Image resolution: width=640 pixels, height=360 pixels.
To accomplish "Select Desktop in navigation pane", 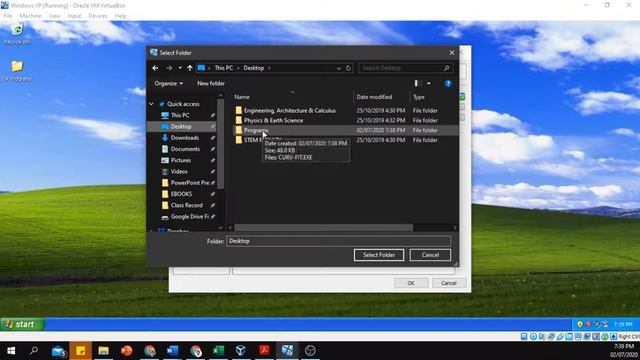I will click(x=182, y=127).
